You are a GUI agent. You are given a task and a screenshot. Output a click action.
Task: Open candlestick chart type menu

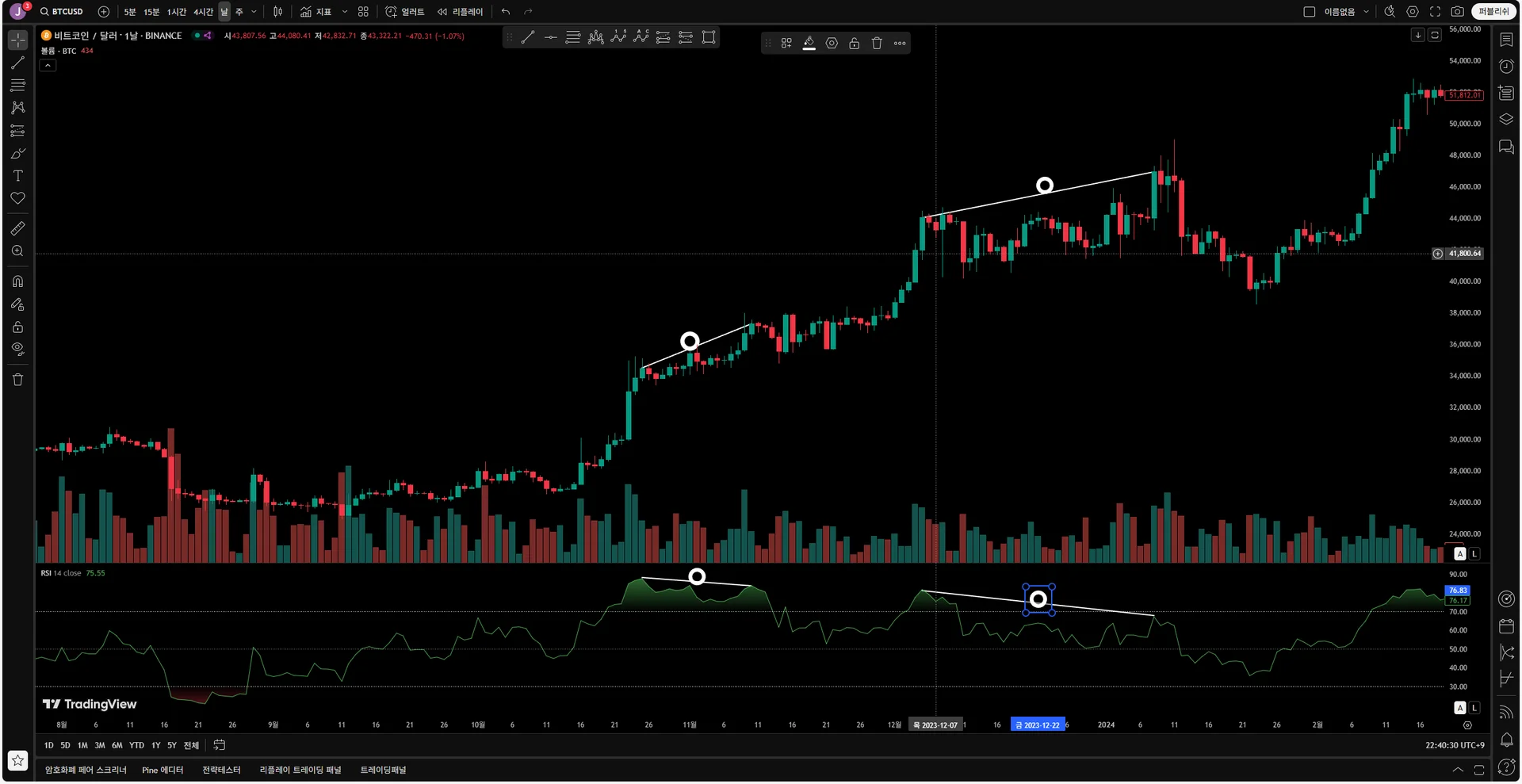coord(277,12)
